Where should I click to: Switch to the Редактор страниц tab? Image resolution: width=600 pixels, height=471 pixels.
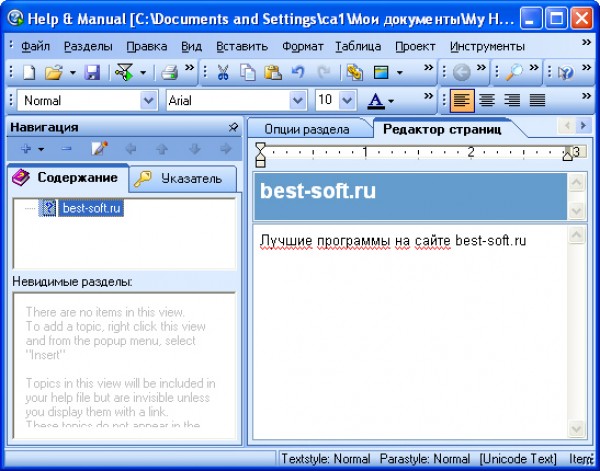(x=442, y=129)
